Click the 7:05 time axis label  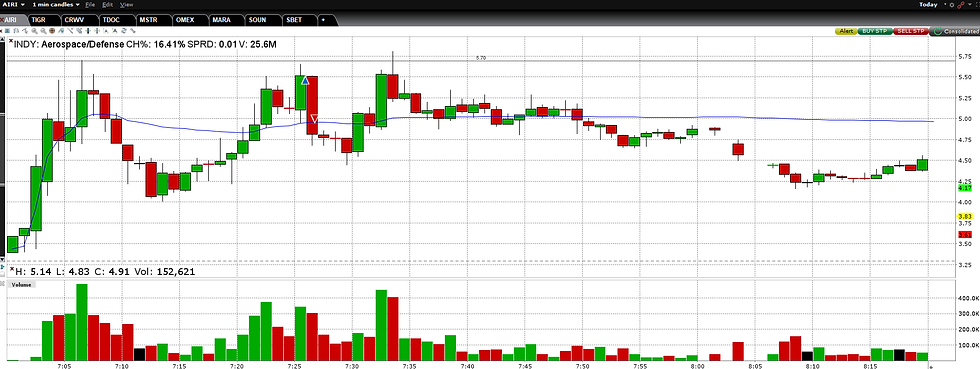pos(64,366)
